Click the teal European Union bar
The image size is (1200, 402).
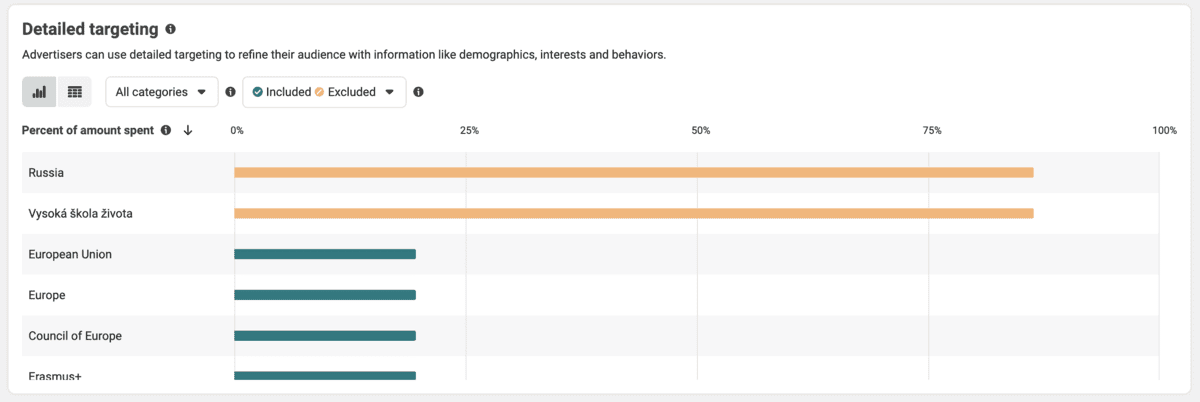[x=325, y=254]
